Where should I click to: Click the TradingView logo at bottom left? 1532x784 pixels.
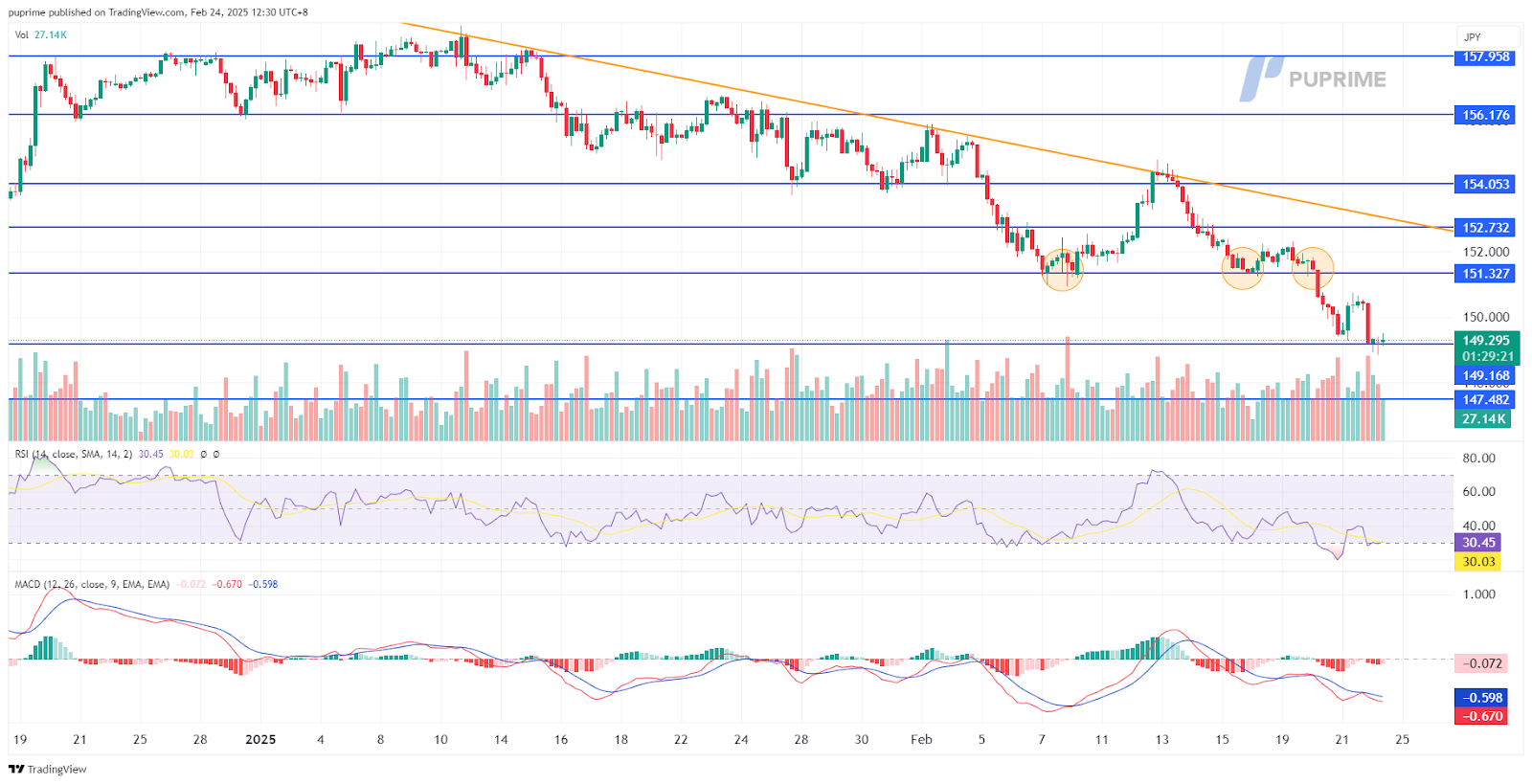[48, 769]
